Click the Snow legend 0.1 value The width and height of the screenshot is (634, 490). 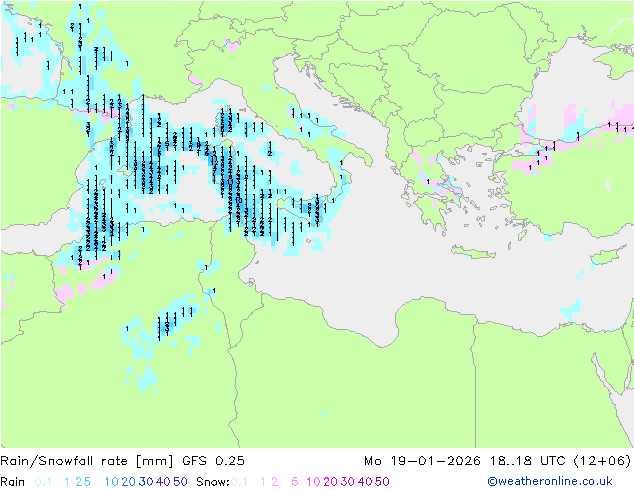coord(239,482)
